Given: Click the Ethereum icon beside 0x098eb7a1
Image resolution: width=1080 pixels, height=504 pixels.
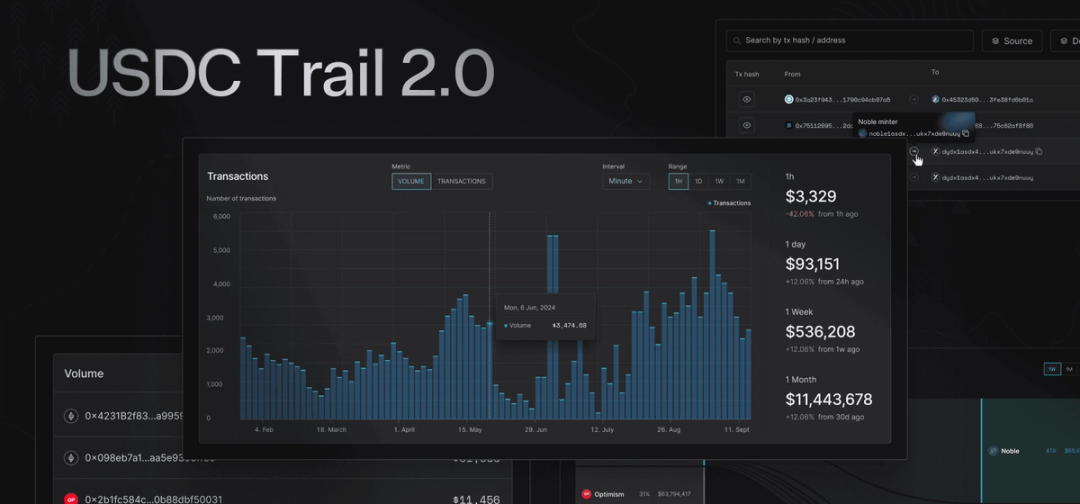Looking at the screenshot, I should coord(70,457).
